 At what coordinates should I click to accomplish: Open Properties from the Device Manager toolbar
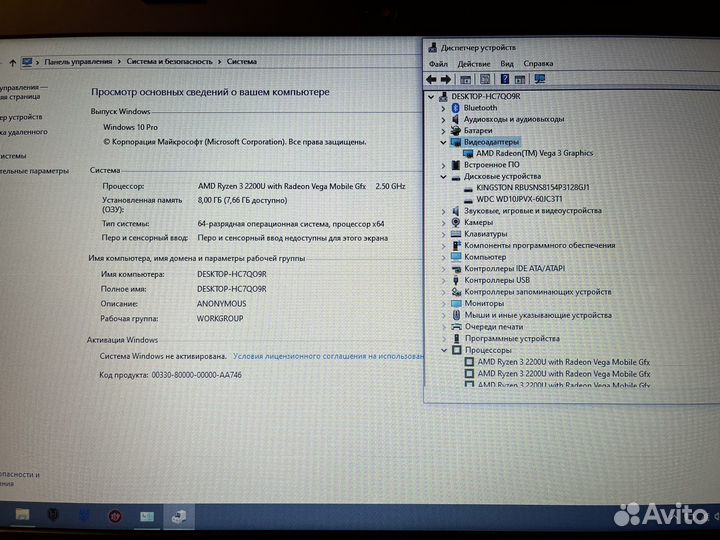[x=485, y=79]
